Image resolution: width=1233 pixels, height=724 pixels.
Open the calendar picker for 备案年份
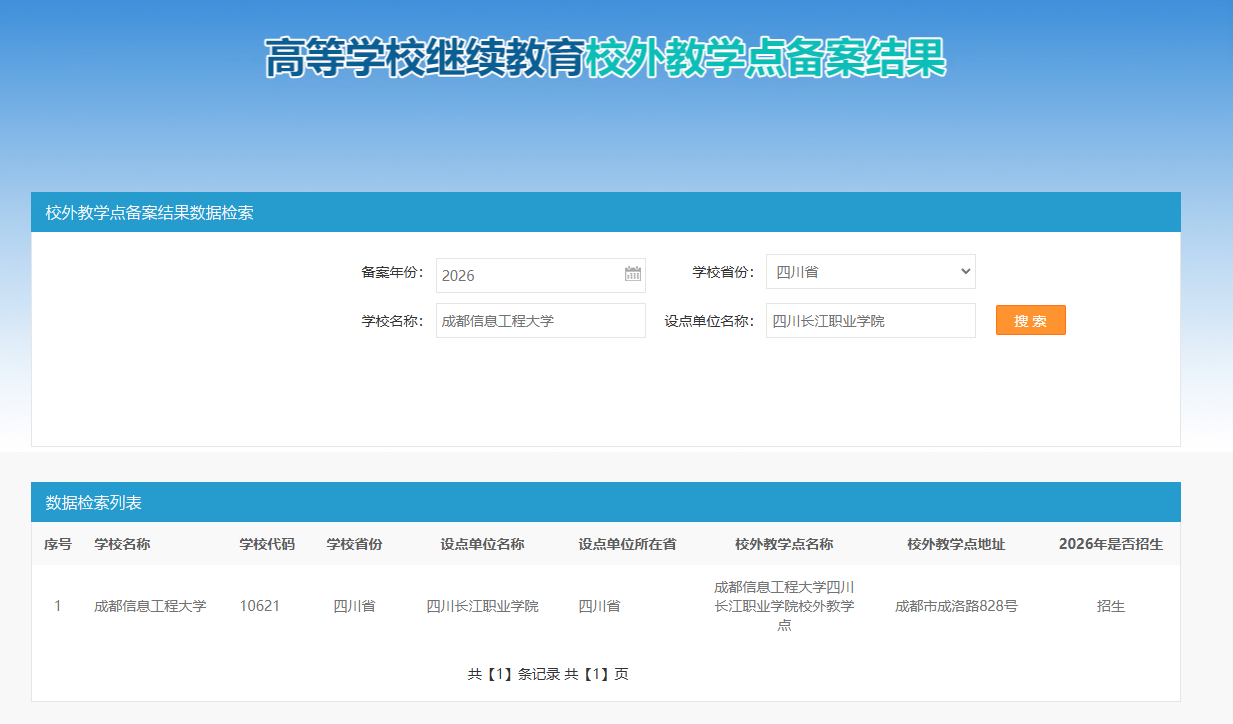pos(632,274)
